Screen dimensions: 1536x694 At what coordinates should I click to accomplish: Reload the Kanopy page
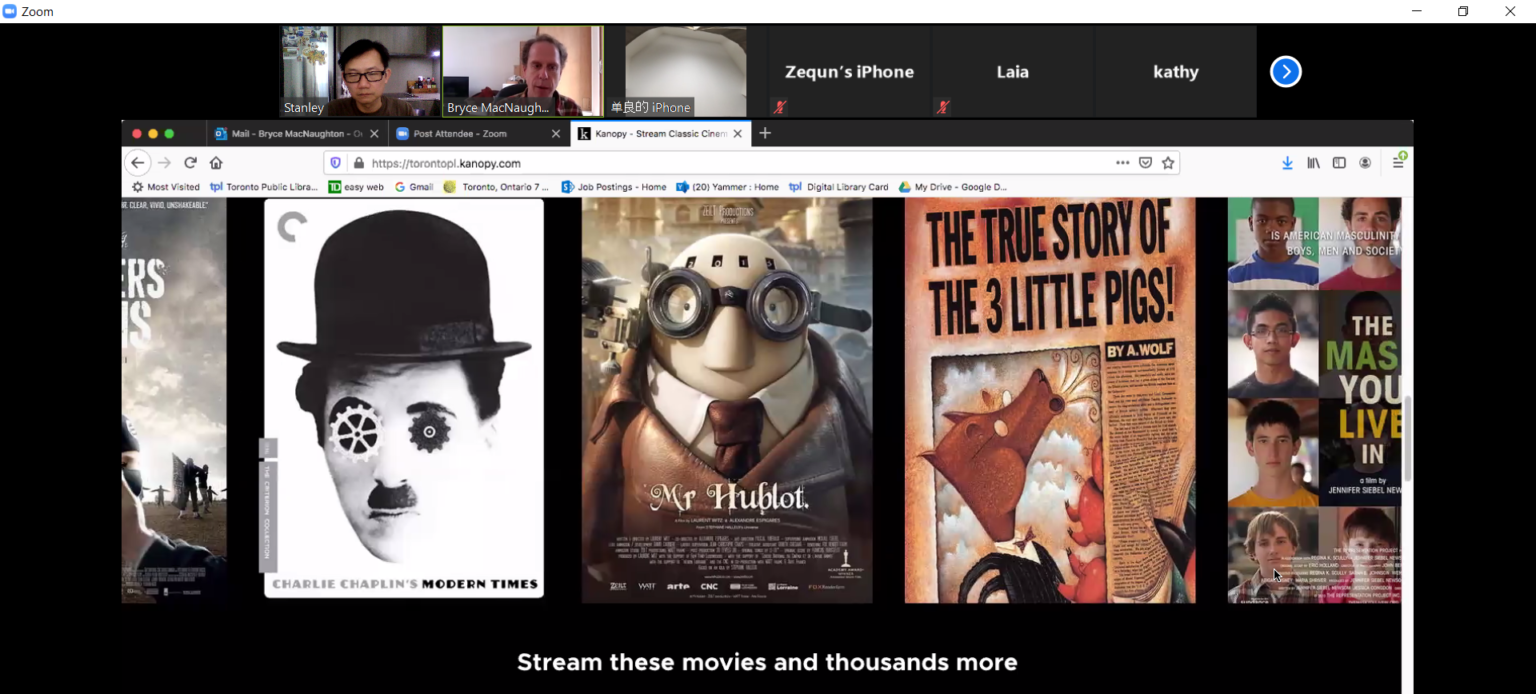190,163
